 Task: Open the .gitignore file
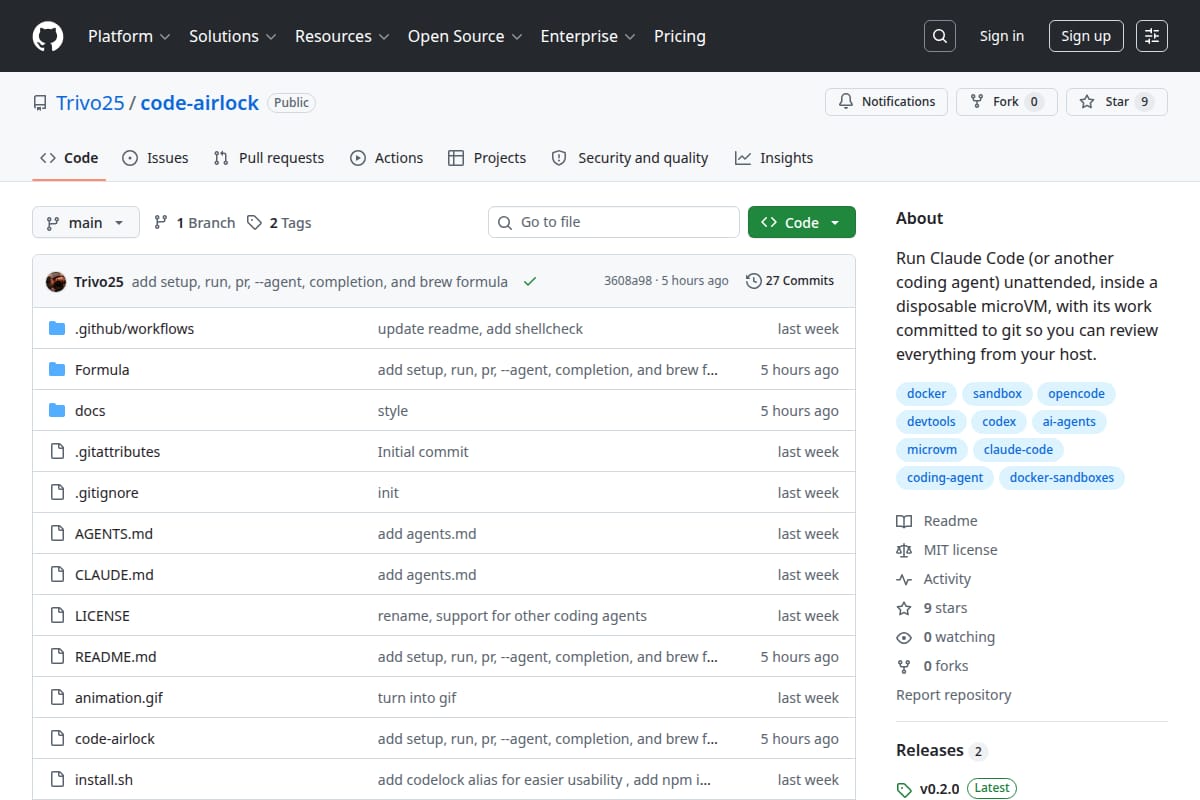[107, 493]
